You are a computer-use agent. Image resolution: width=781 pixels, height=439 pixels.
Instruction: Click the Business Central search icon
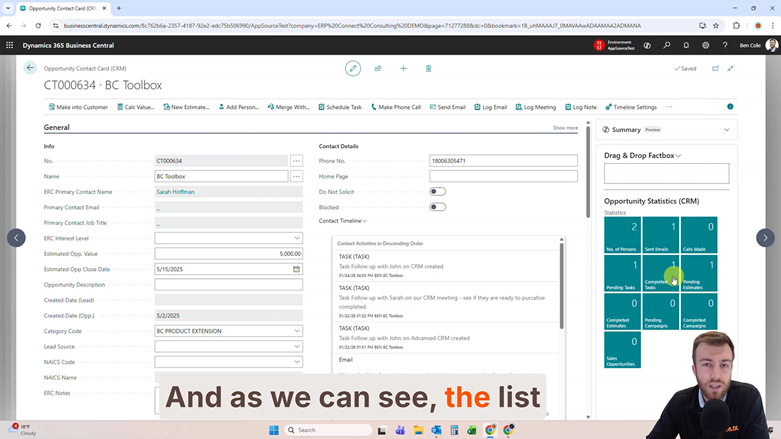click(666, 45)
